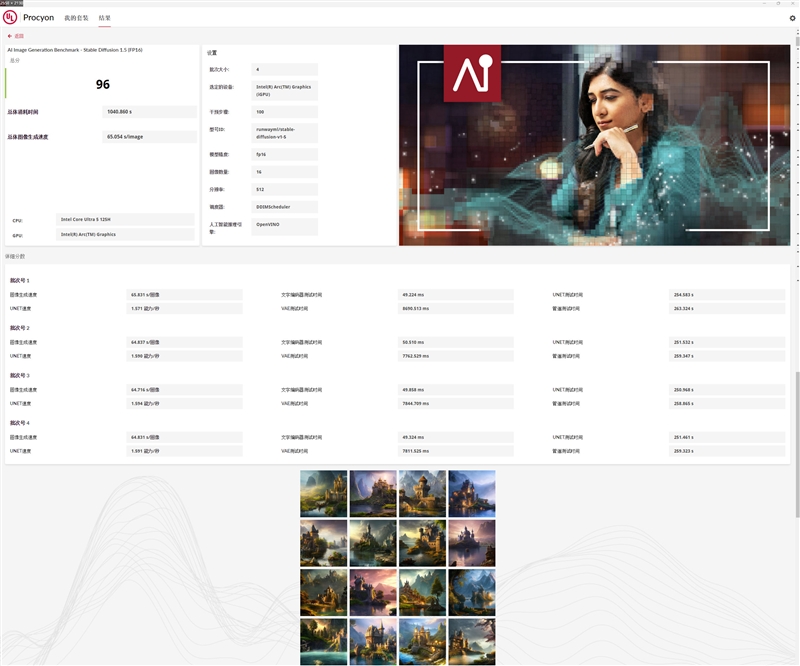This screenshot has height=666, width=800.
Task: Click the 批次号 1 heading
Action: [20, 281]
